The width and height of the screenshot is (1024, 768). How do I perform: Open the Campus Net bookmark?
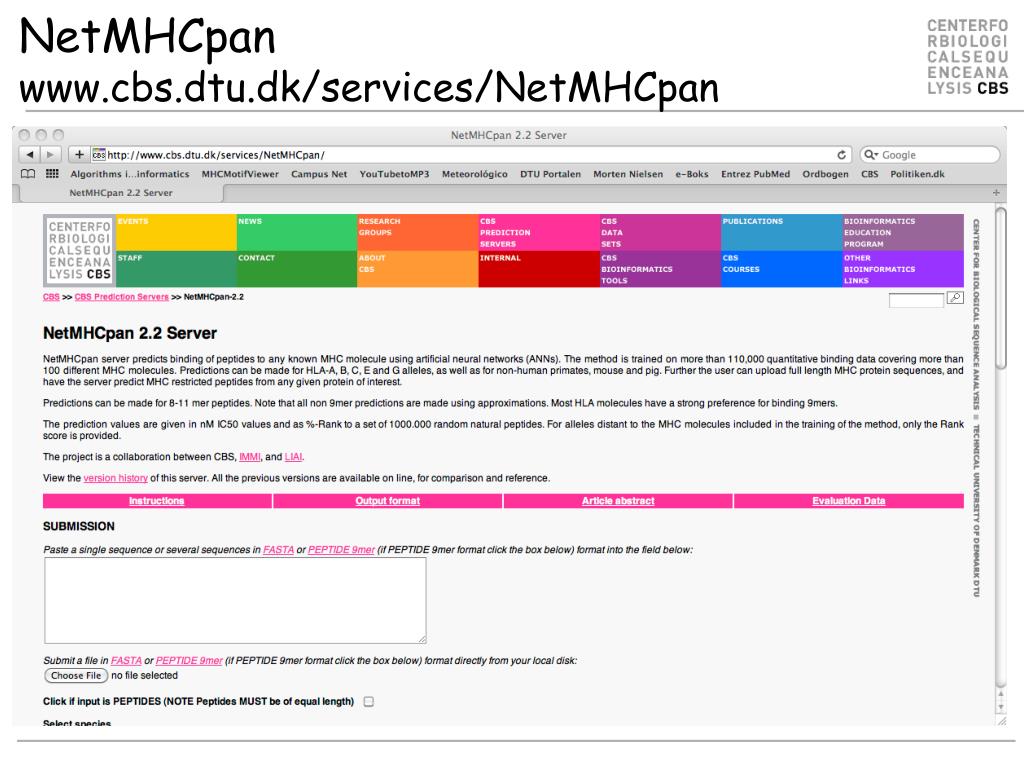[x=319, y=174]
